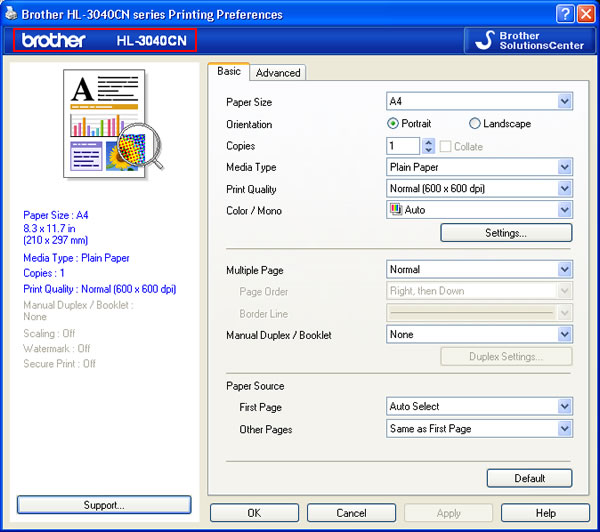
Task: Open the Print Quality dropdown
Action: [x=479, y=188]
